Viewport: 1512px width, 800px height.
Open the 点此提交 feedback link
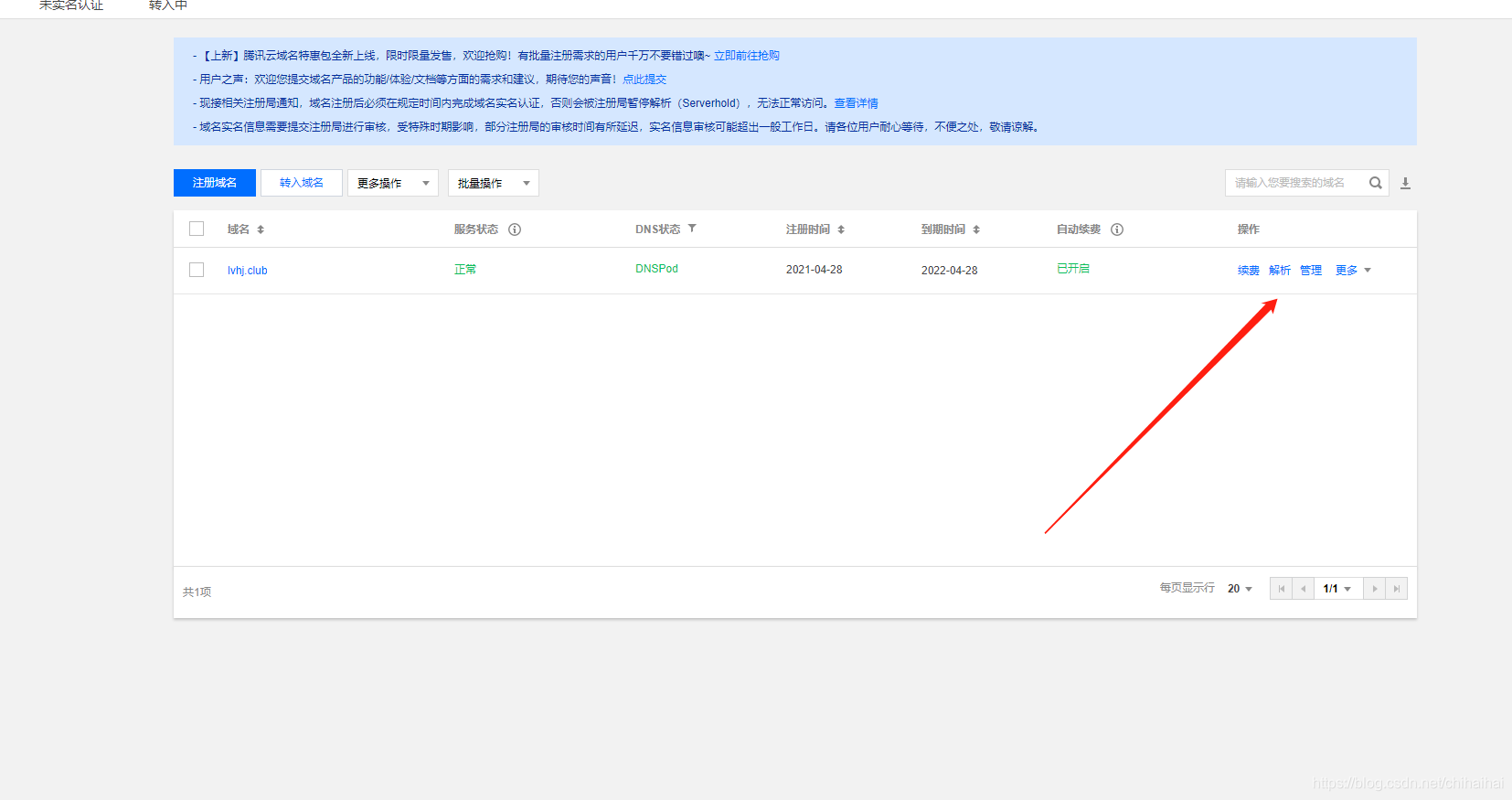point(644,80)
